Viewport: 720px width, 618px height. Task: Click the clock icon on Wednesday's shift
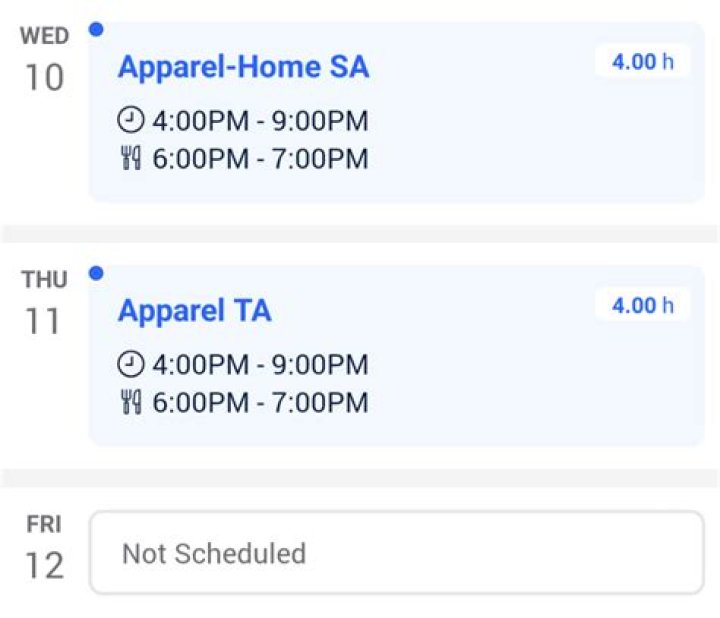pos(131,121)
